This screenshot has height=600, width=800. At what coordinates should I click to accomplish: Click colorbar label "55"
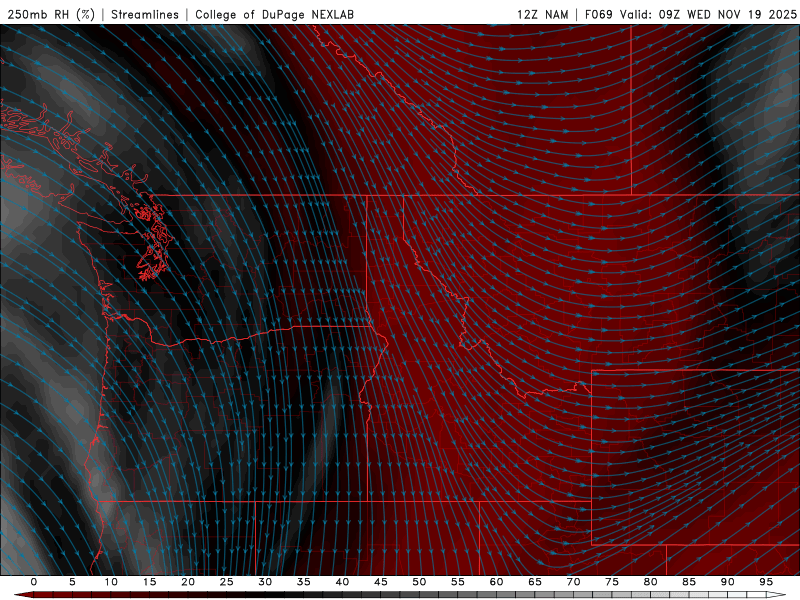(x=458, y=582)
